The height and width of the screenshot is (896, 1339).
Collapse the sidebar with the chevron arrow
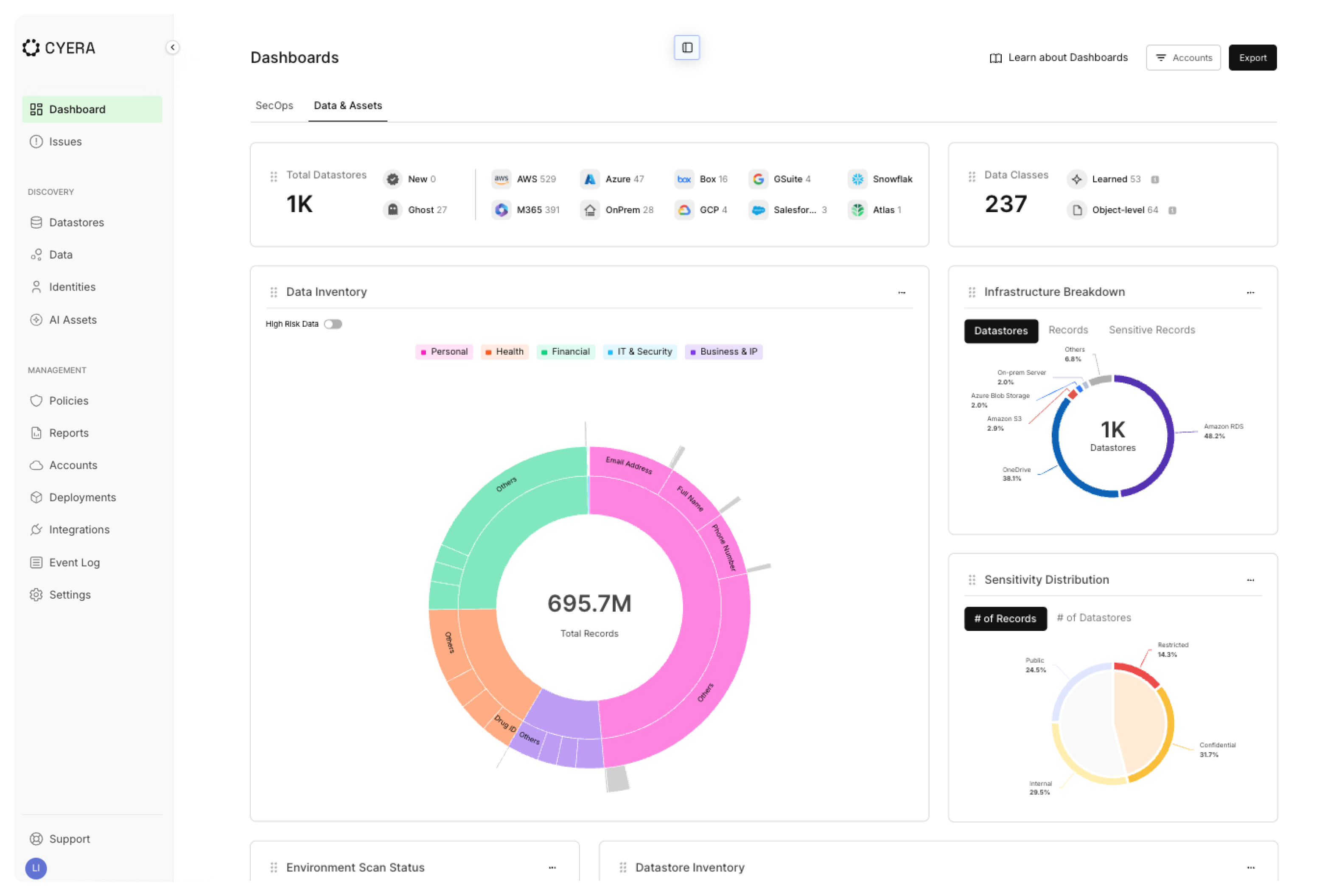tap(172, 48)
